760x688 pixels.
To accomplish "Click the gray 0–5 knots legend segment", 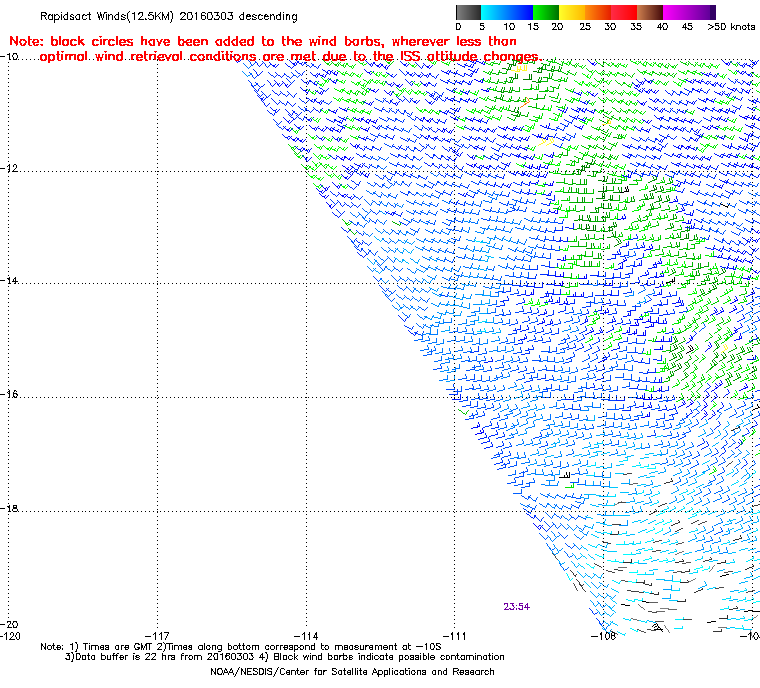I will [x=469, y=12].
